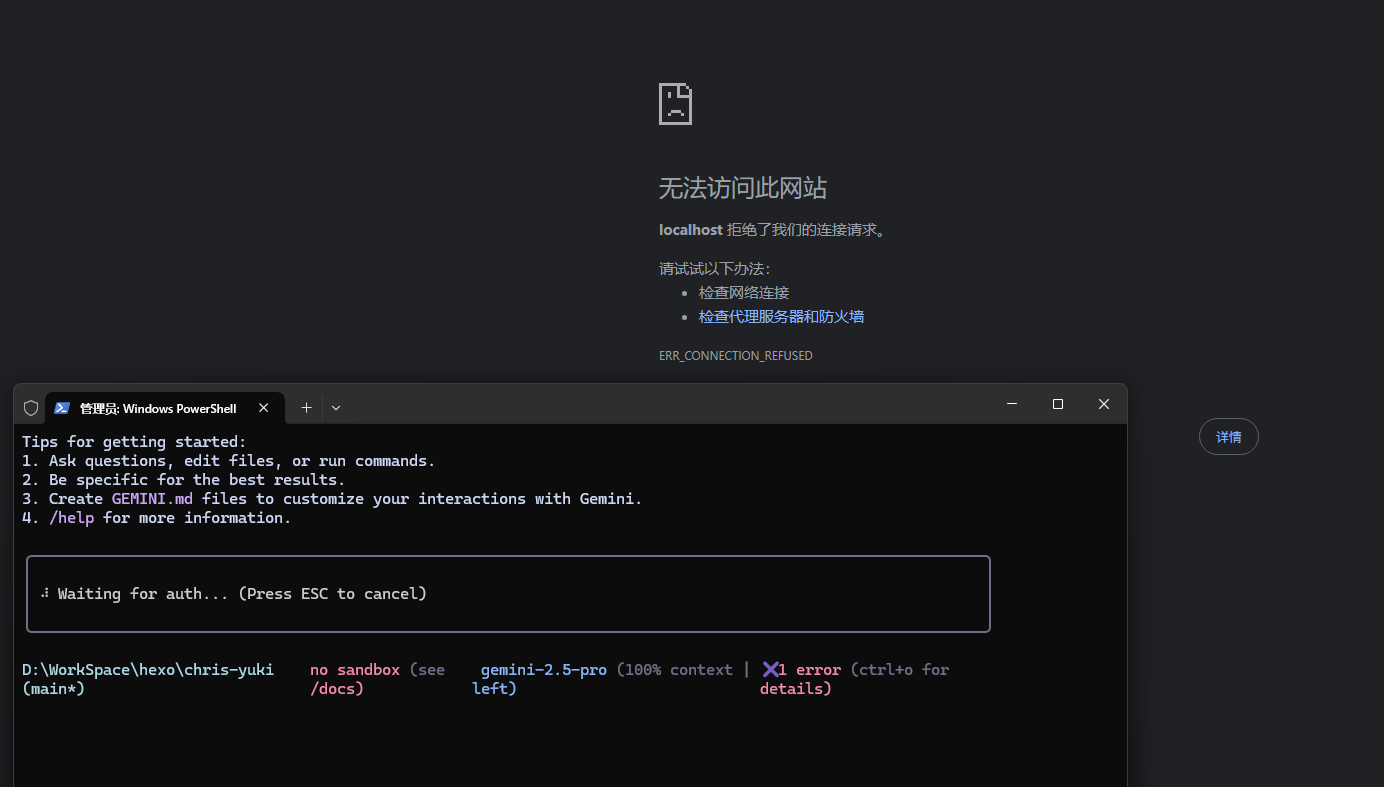The height and width of the screenshot is (787, 1384).
Task: Click the error indicator icon in Gemini status bar
Action: (773, 669)
